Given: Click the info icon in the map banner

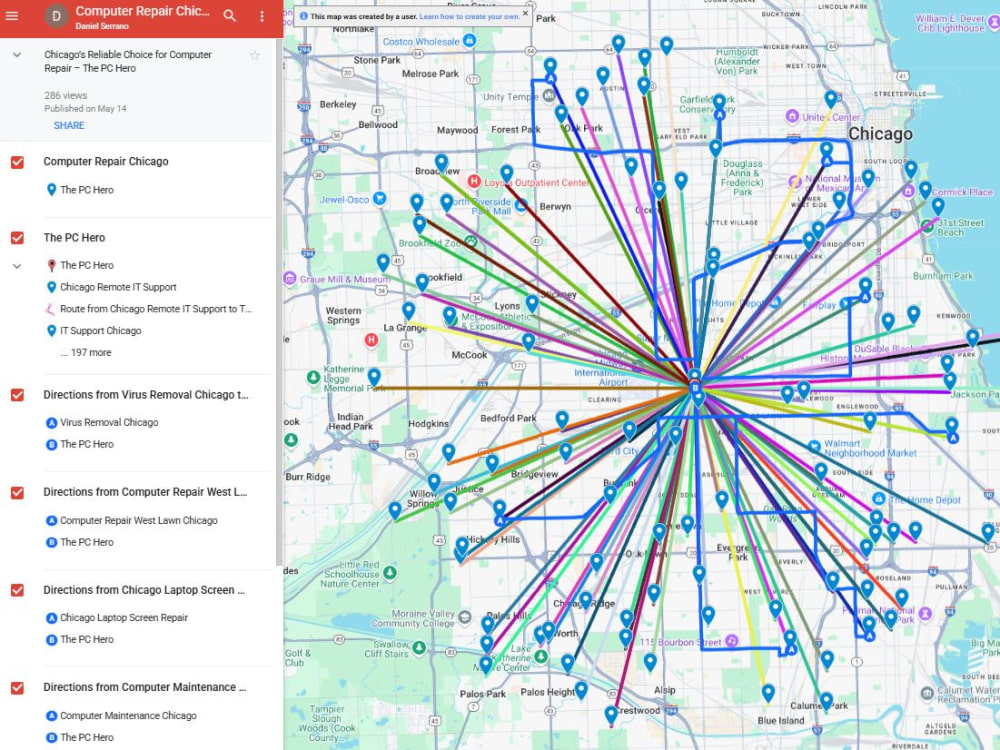Looking at the screenshot, I should (303, 17).
